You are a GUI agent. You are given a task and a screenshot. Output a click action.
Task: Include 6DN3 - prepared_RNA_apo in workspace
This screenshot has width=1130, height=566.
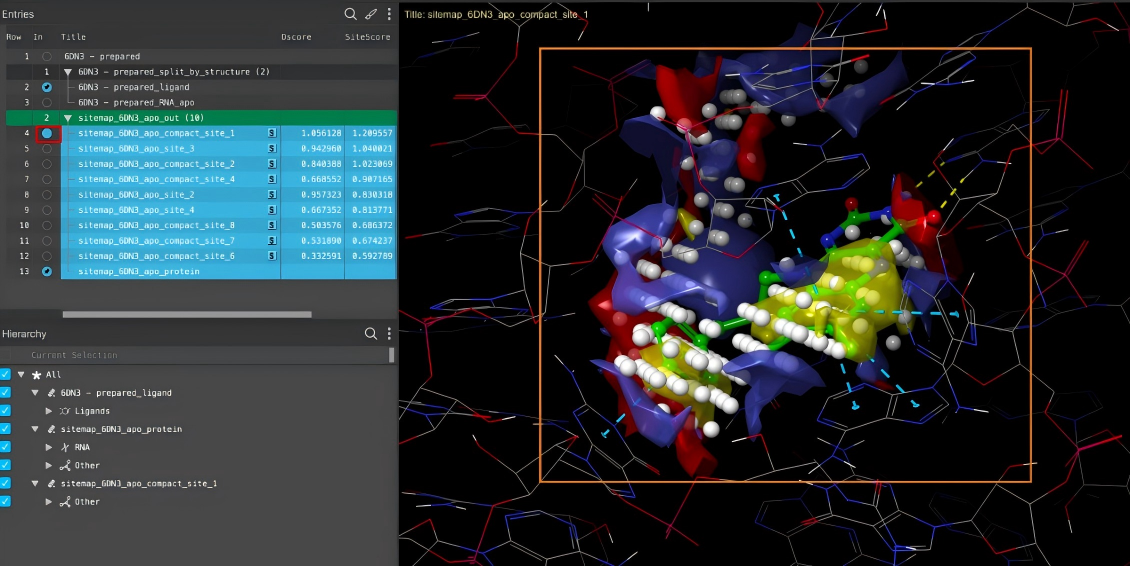tap(47, 103)
